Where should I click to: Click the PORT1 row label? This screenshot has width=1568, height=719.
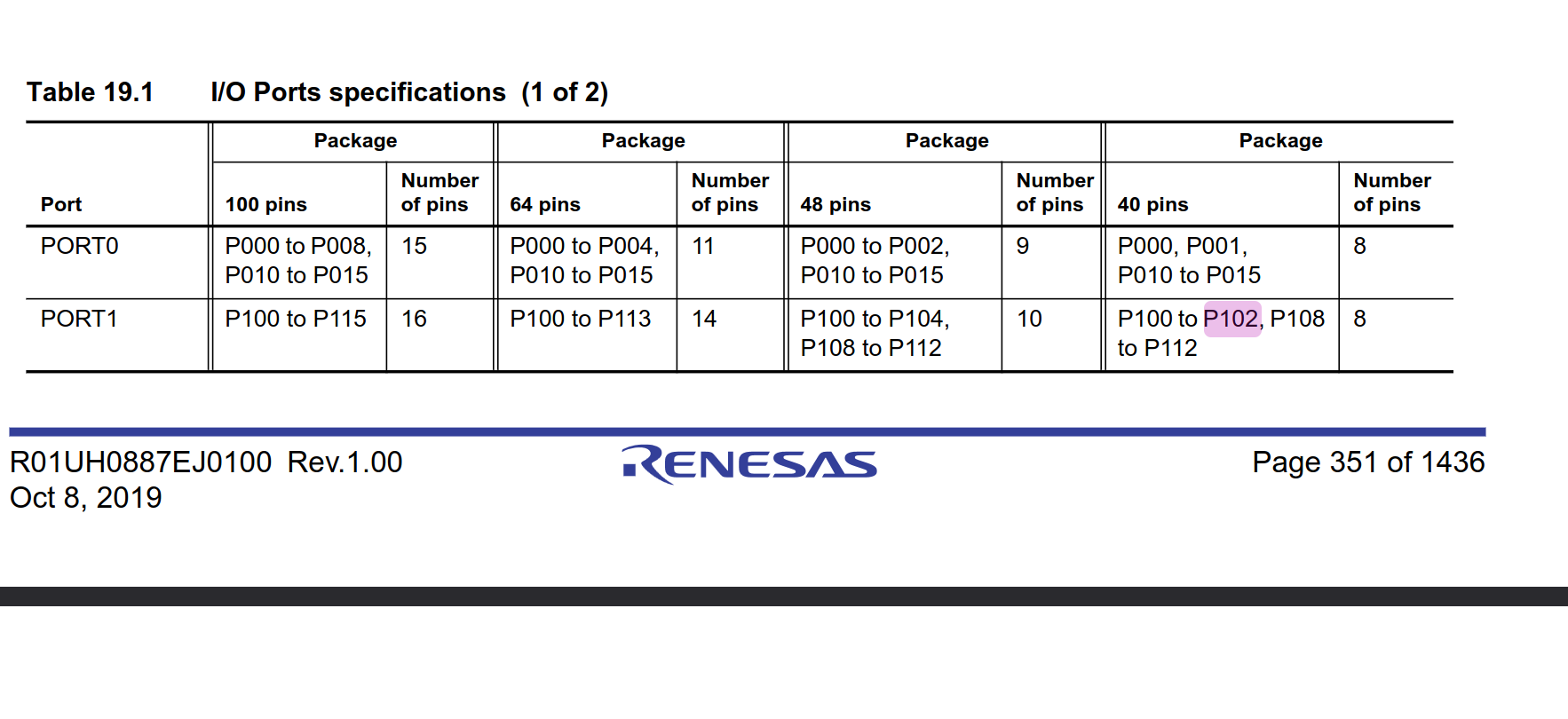pos(79,319)
